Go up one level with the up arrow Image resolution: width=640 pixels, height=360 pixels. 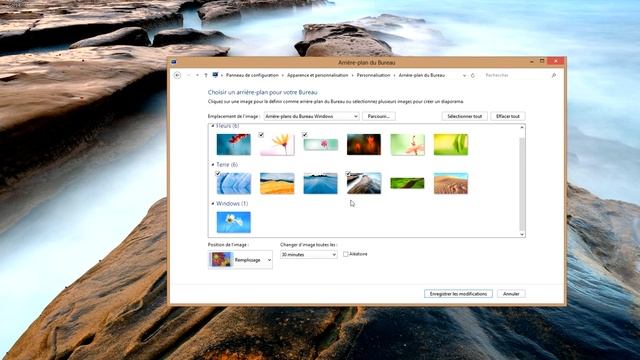[x=206, y=75]
